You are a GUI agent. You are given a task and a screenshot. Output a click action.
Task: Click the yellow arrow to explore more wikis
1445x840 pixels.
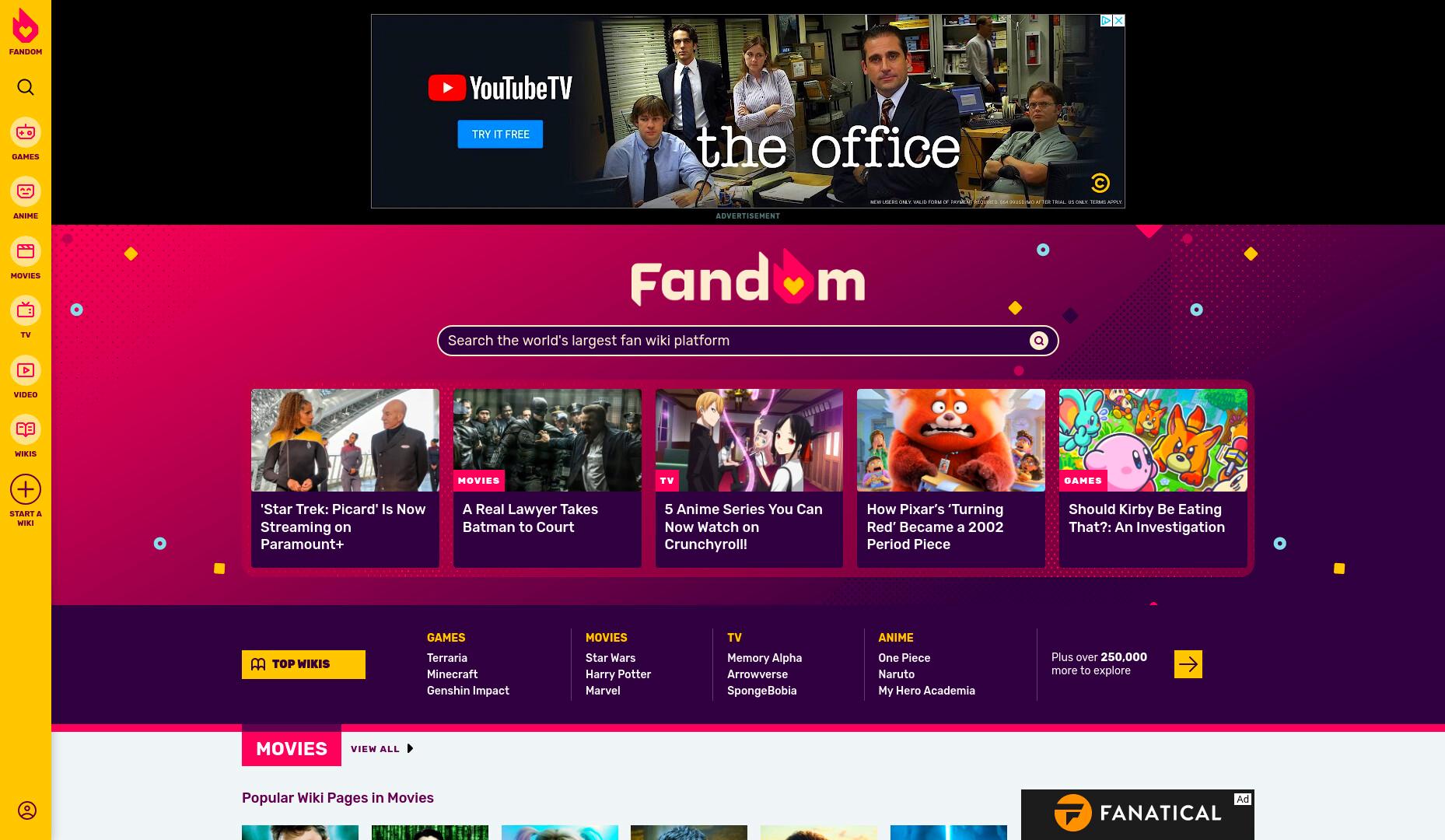tap(1188, 664)
